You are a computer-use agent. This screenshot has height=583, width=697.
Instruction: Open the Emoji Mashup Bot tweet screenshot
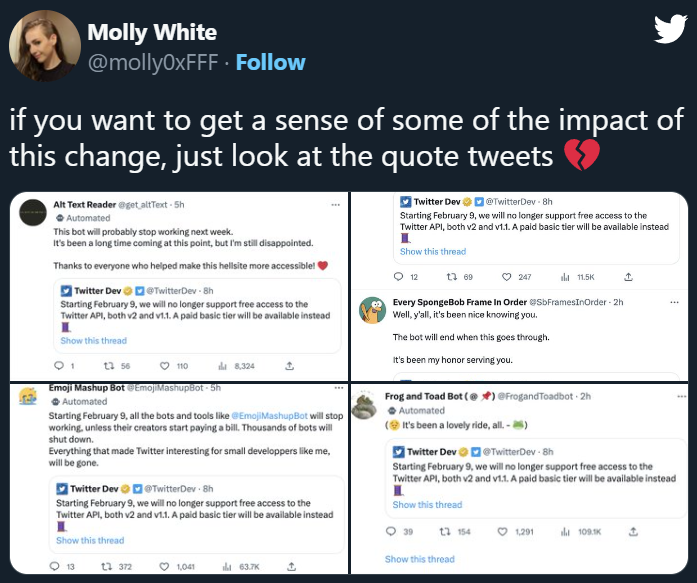click(178, 478)
